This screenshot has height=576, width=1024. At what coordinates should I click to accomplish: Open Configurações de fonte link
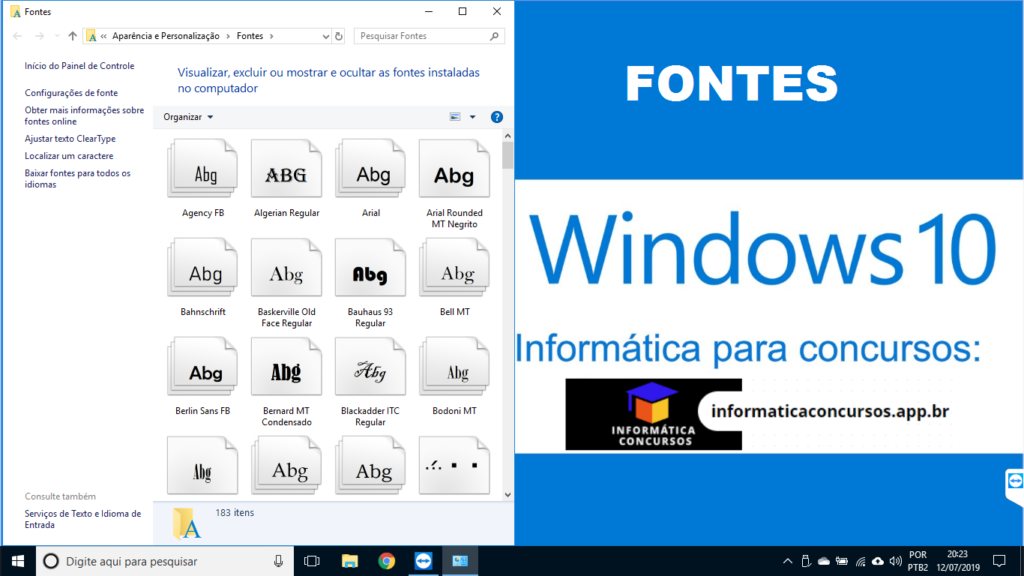click(71, 93)
